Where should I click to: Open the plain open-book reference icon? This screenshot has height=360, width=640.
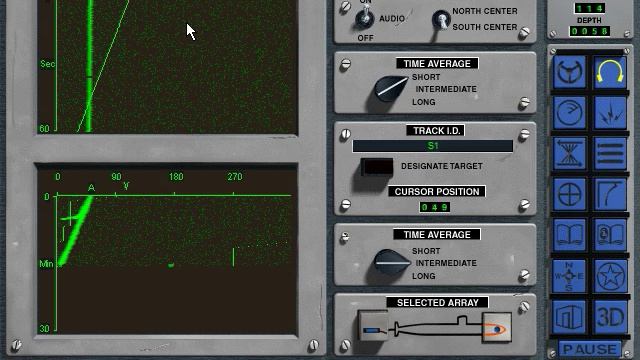[x=569, y=236]
